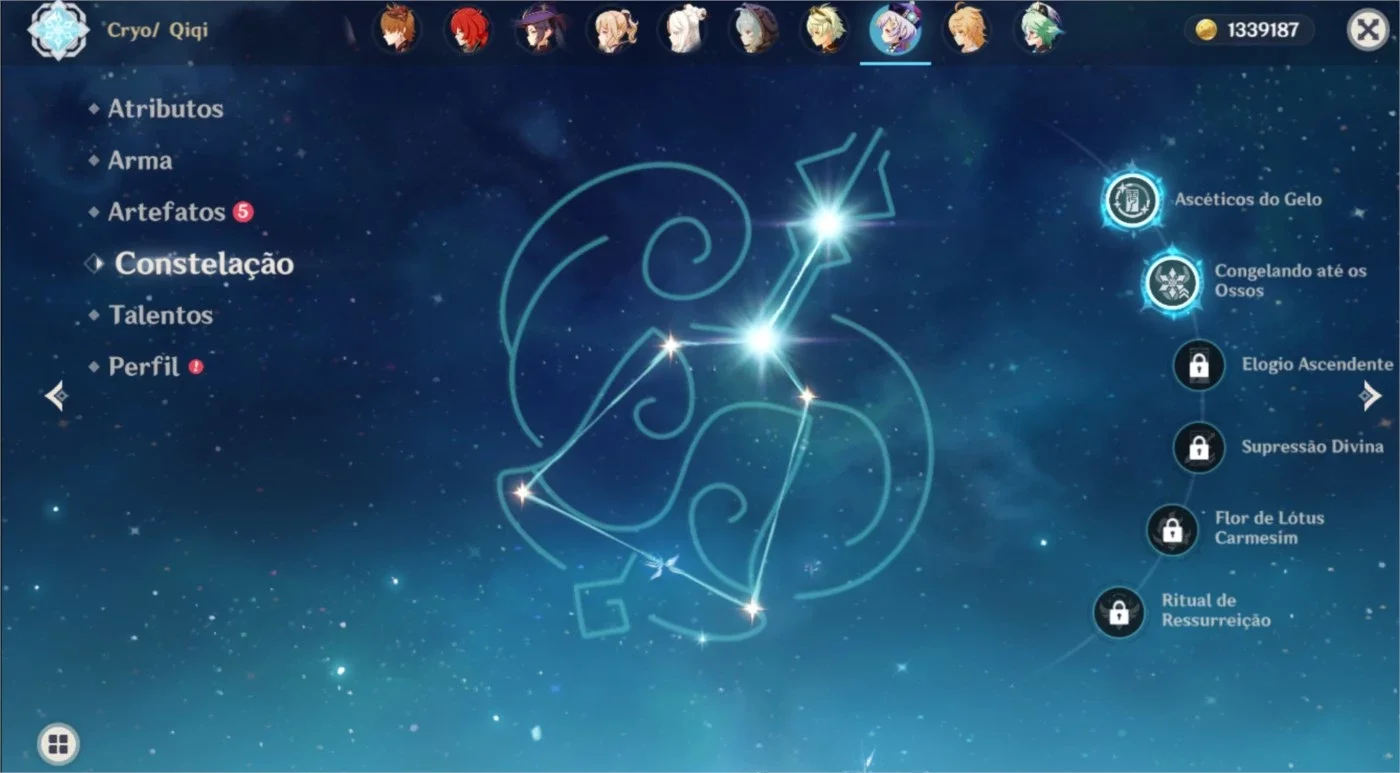The width and height of the screenshot is (1400, 773).
Task: Click the locked Elogio Ascendente padlock icon
Action: (x=1199, y=365)
